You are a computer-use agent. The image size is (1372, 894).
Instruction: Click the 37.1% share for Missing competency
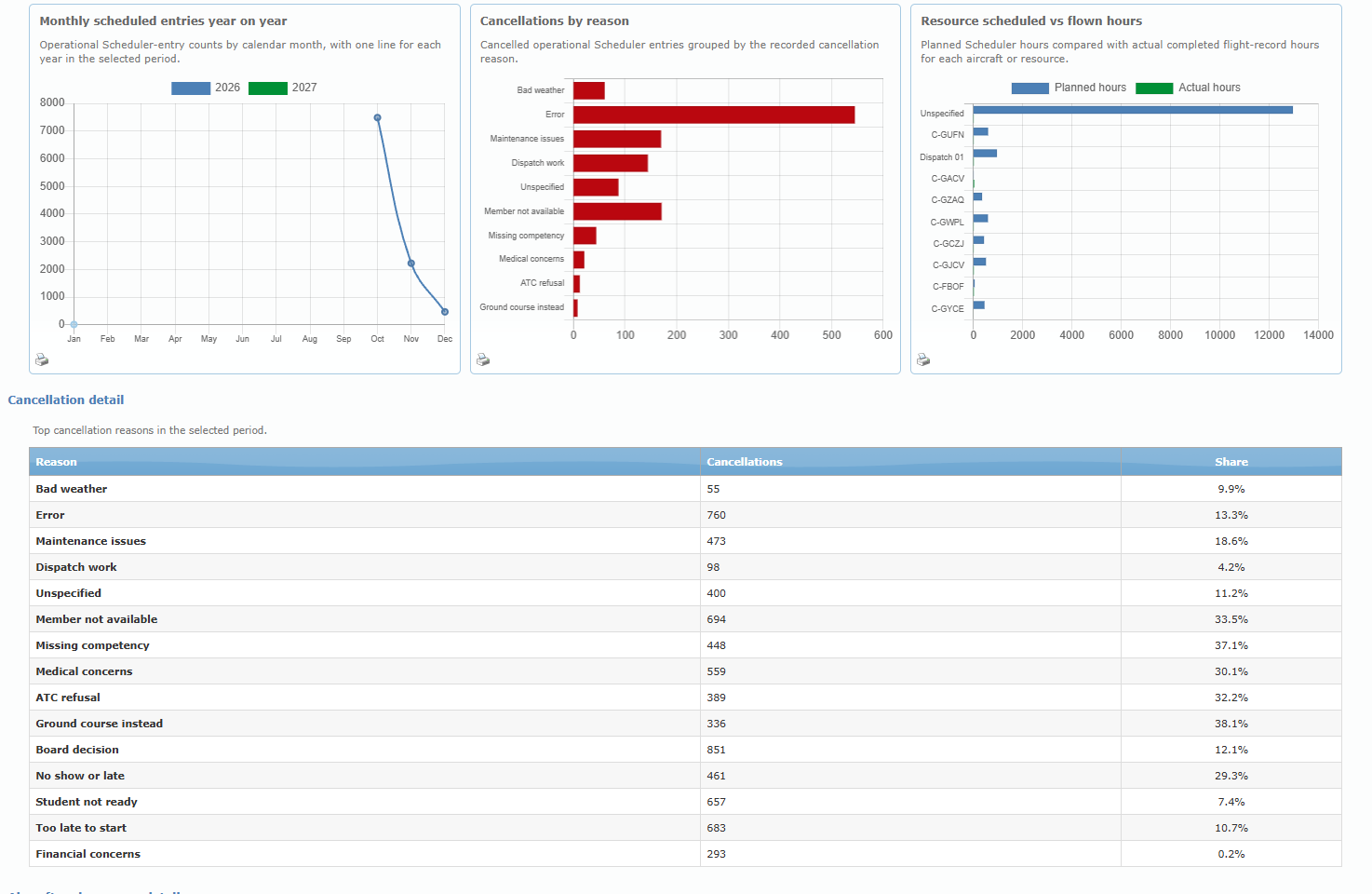click(x=1231, y=645)
